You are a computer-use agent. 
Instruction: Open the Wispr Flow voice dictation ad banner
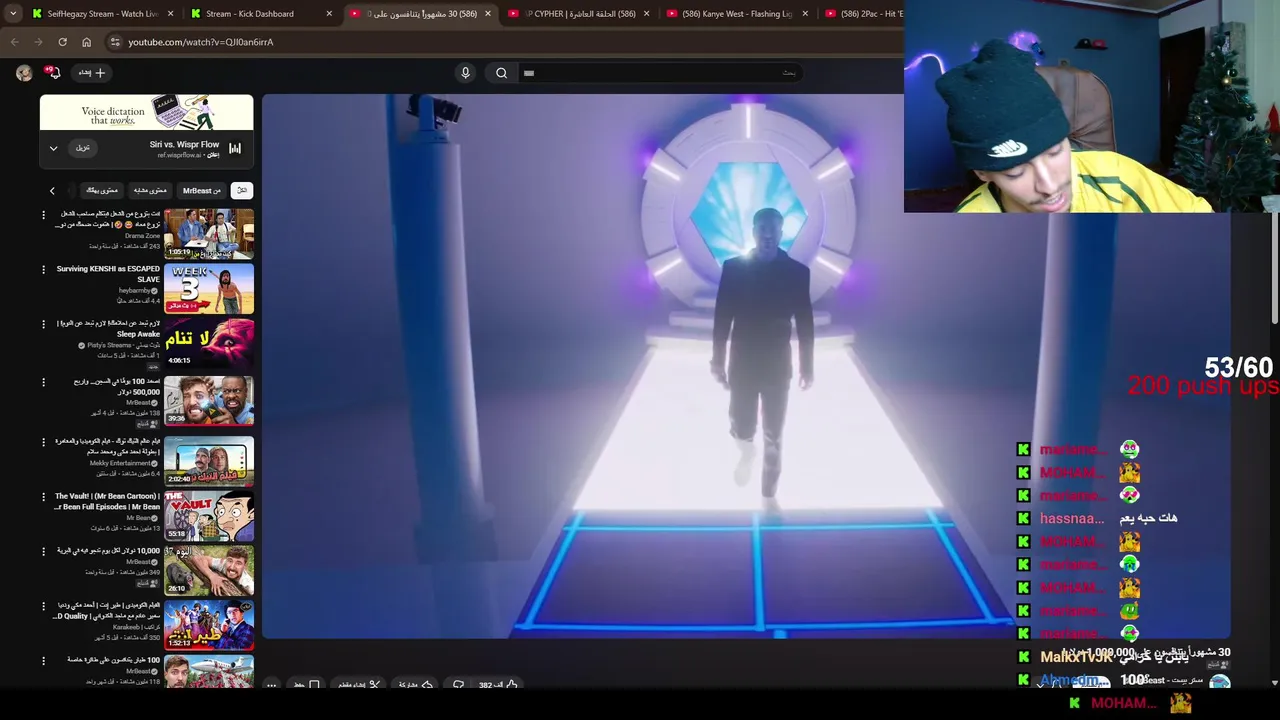click(x=147, y=112)
